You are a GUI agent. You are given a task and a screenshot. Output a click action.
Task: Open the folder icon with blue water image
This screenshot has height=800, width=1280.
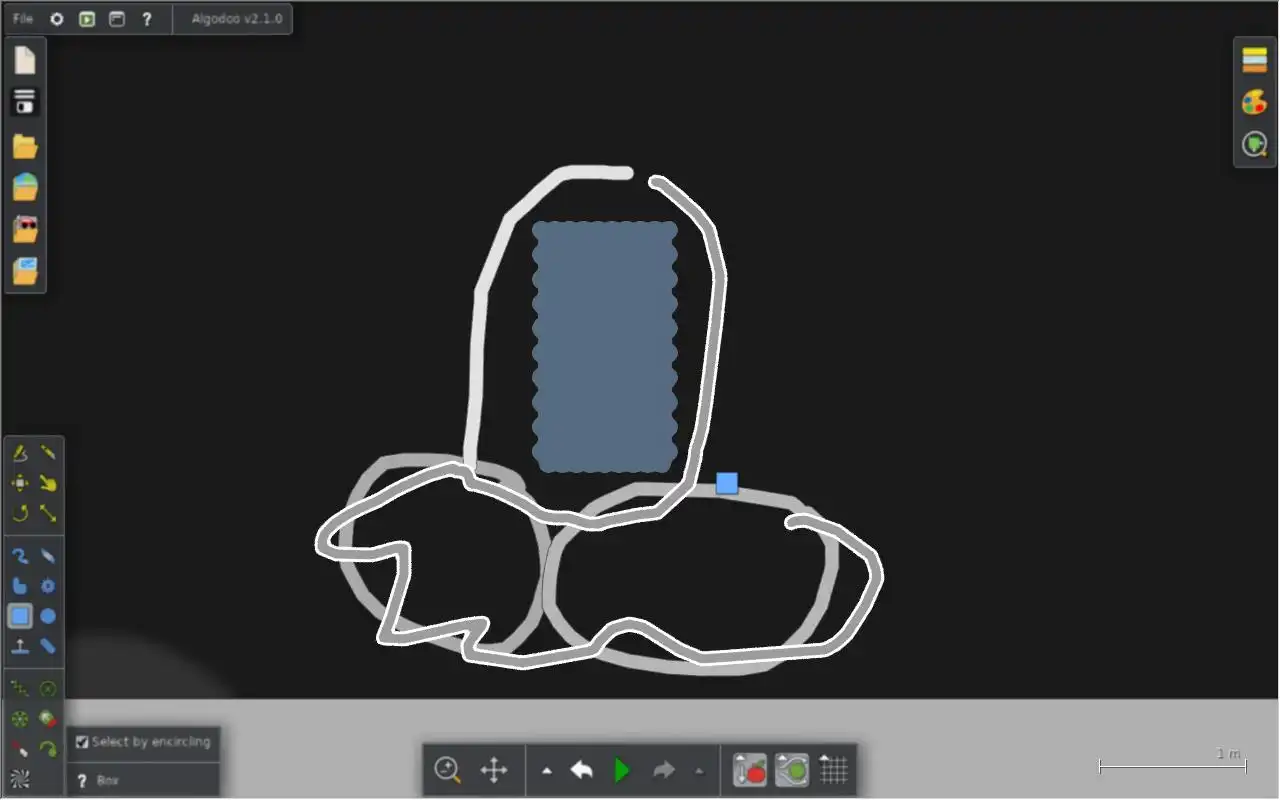coord(25,187)
